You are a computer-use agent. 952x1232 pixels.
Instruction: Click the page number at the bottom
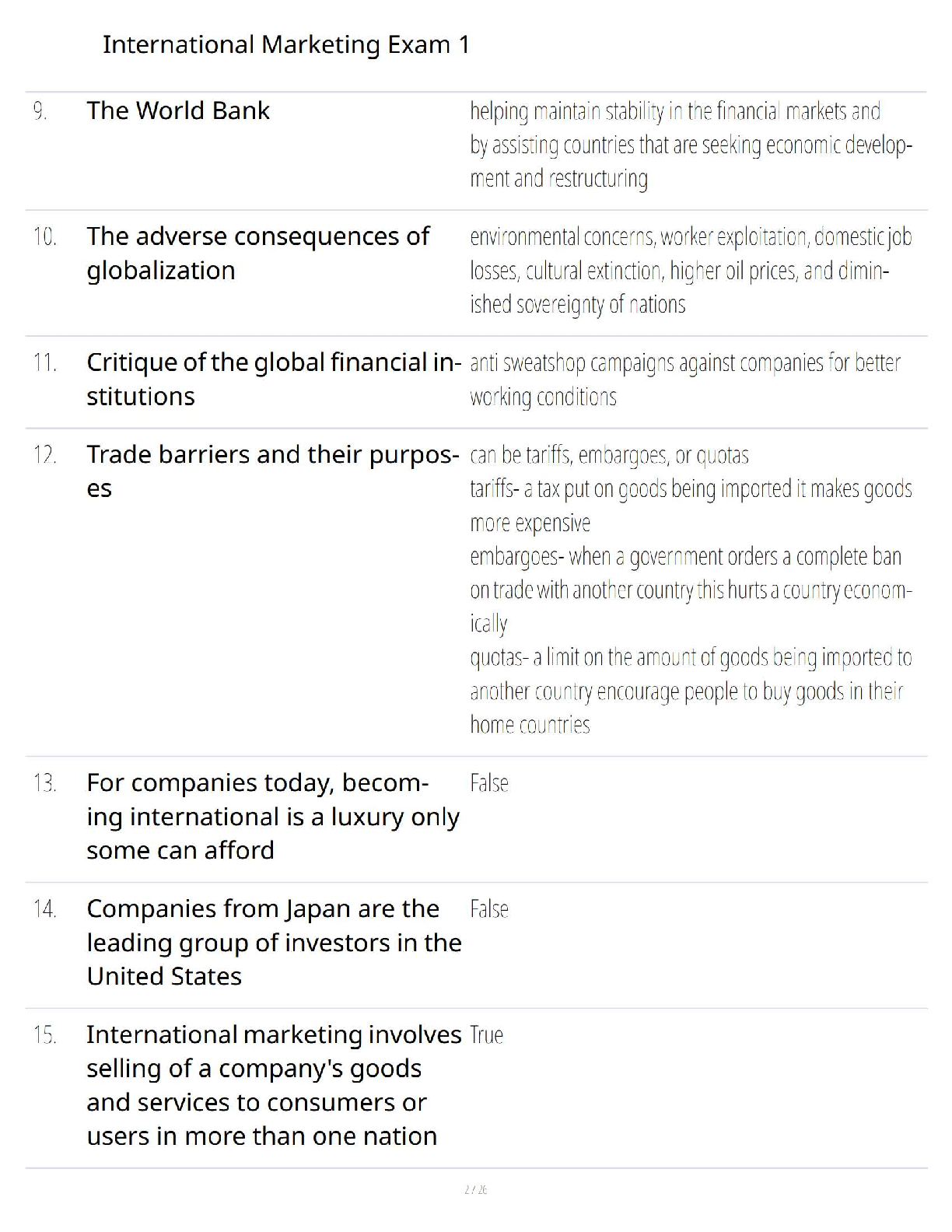tap(475, 1189)
